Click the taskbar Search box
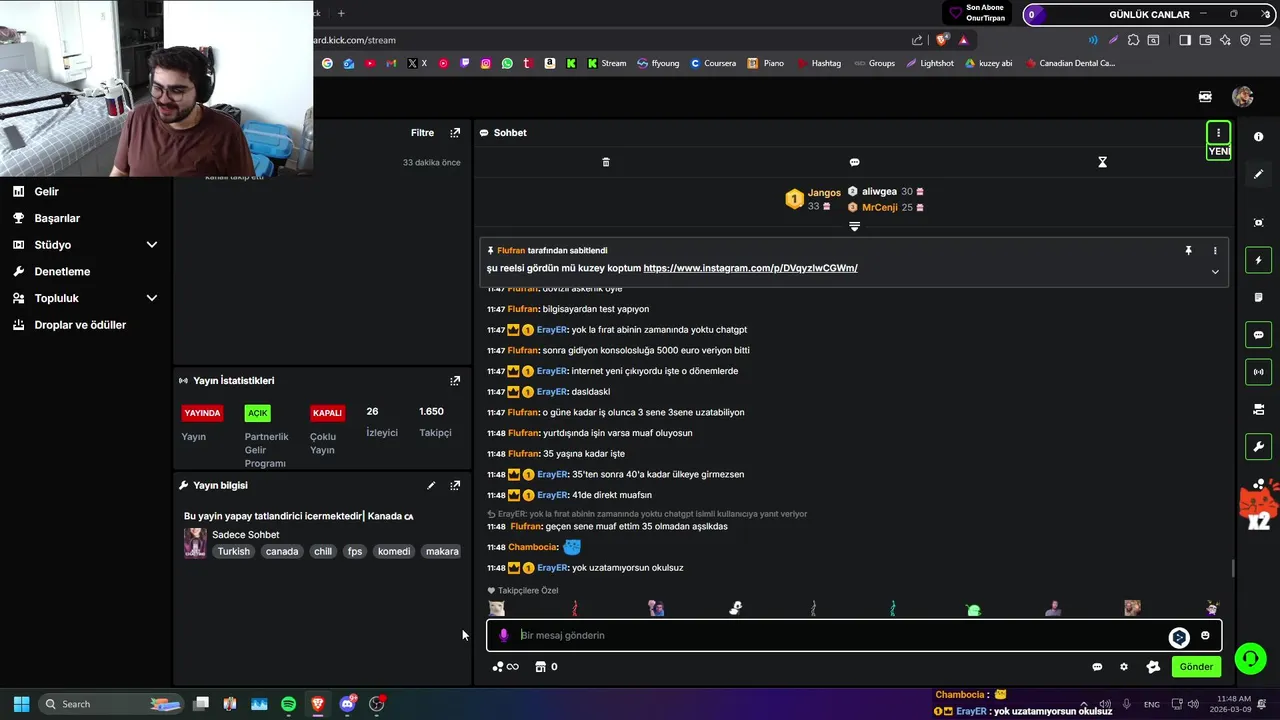The height and width of the screenshot is (720, 1280). coord(110,704)
